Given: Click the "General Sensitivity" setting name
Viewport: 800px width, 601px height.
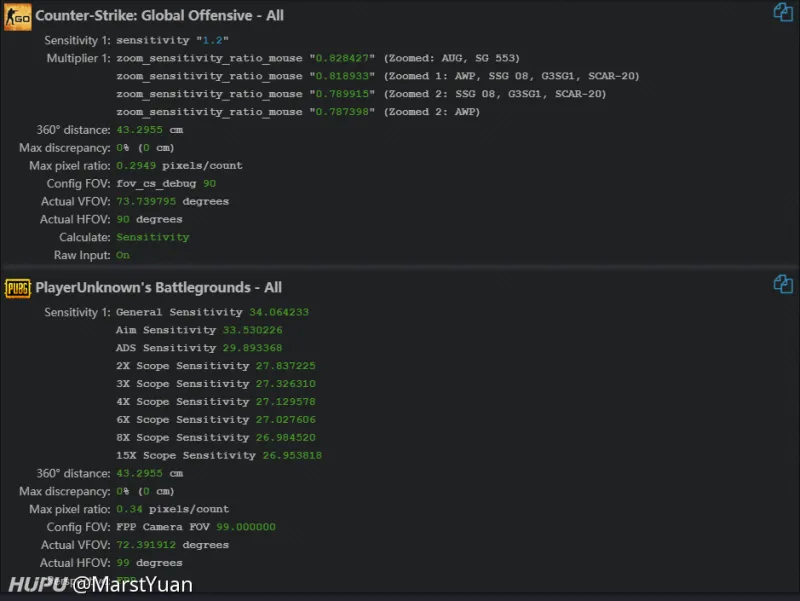Looking at the screenshot, I should (179, 312).
